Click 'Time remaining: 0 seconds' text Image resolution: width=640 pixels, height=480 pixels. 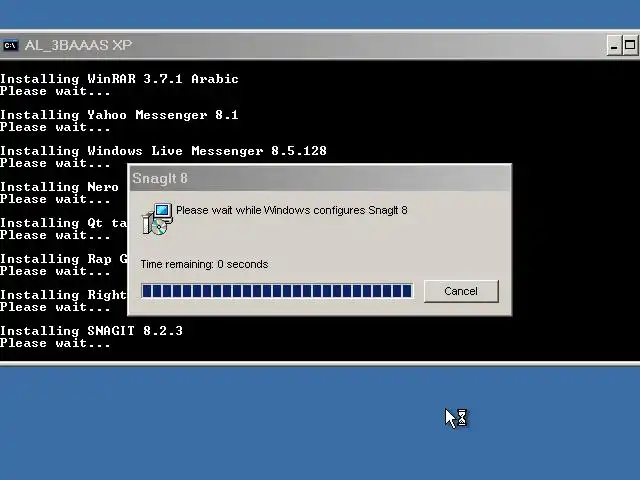pos(204,264)
